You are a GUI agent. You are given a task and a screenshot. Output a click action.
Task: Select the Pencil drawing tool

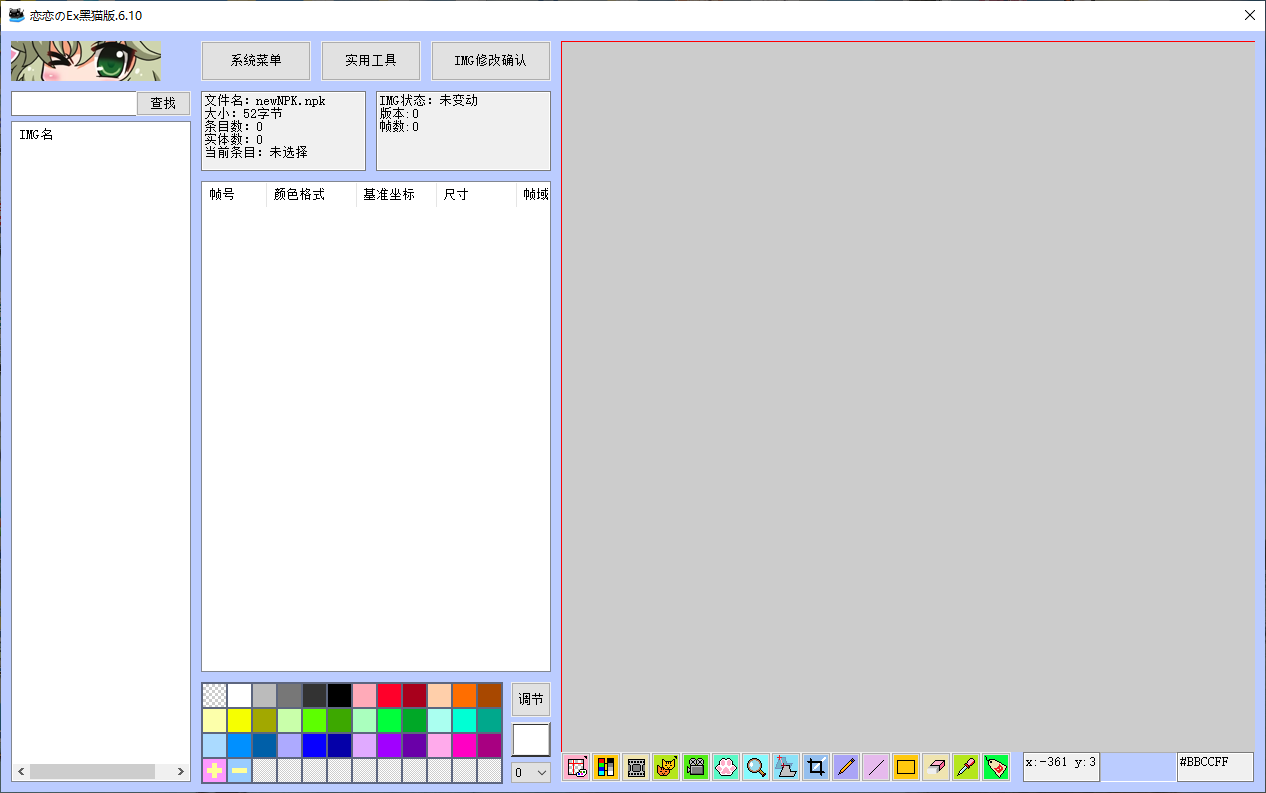[846, 767]
